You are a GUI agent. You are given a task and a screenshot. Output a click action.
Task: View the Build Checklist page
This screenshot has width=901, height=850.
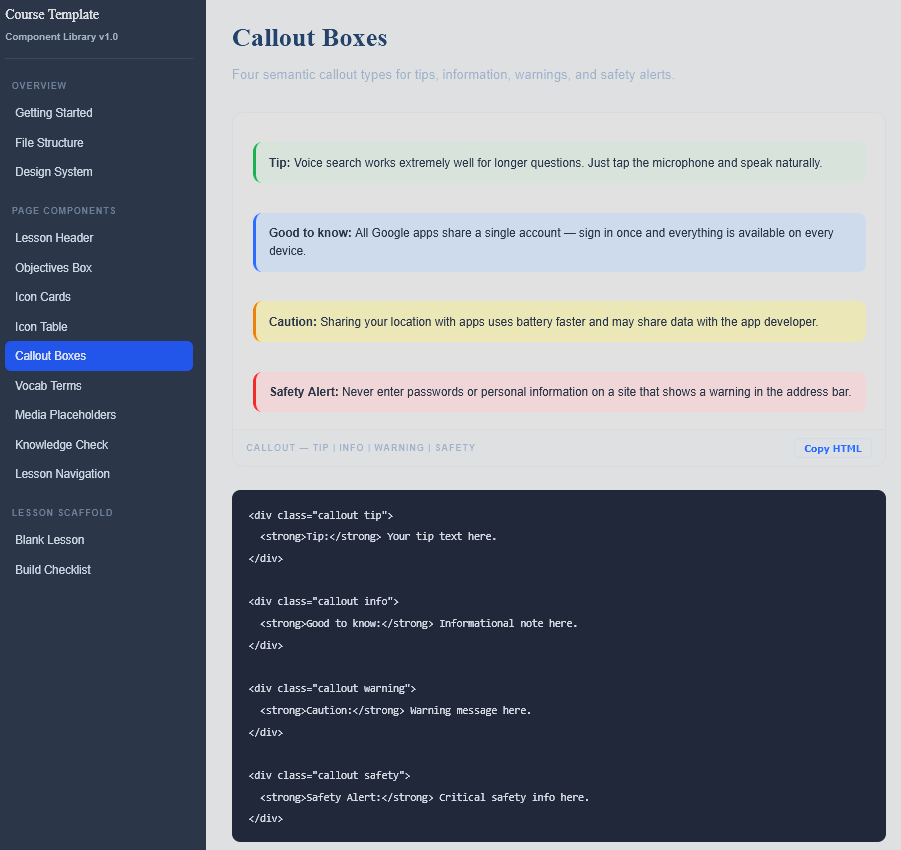point(53,570)
